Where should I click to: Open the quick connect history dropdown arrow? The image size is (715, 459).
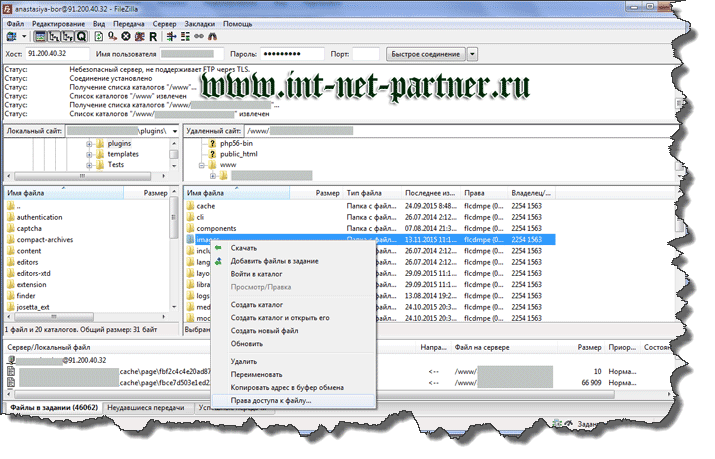(x=472, y=54)
